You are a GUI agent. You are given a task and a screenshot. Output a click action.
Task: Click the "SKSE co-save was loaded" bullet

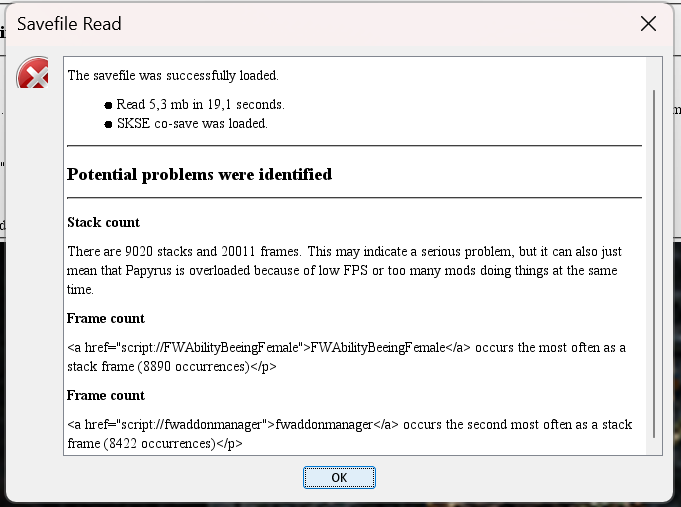[192, 124]
